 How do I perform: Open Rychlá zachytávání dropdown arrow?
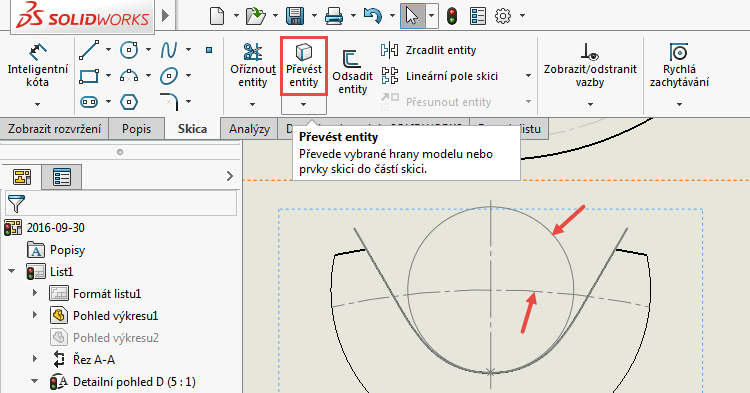click(679, 104)
